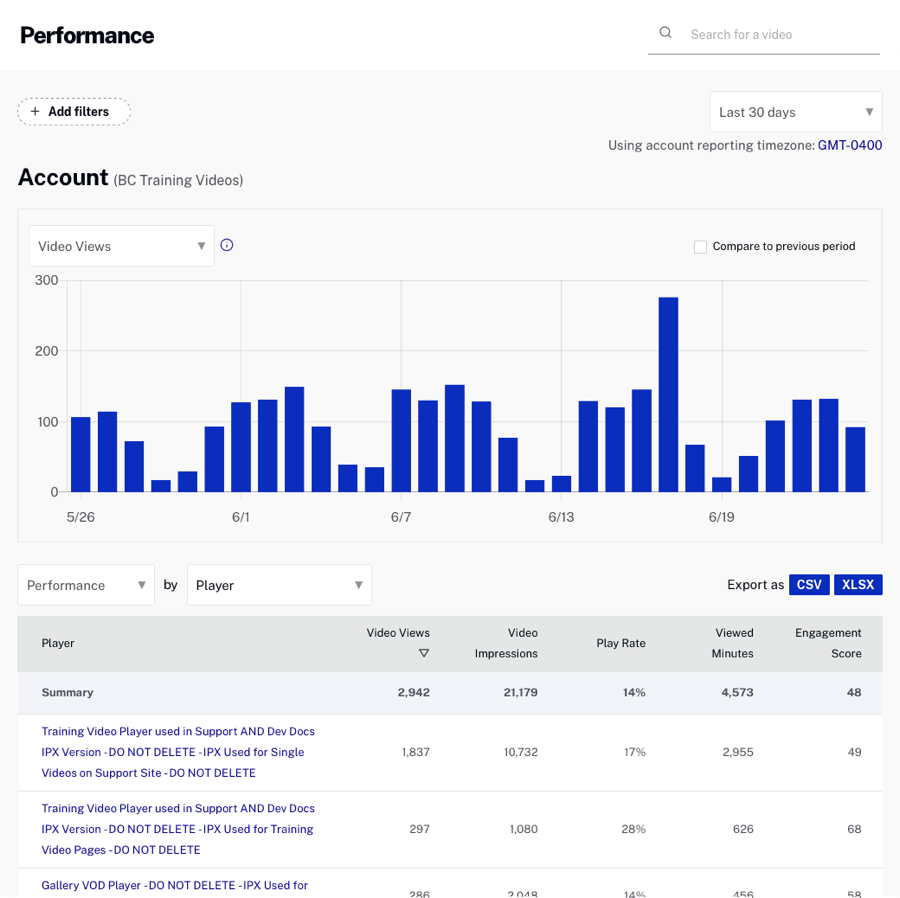
Task: Click the caret on the Player selector
Action: point(358,585)
